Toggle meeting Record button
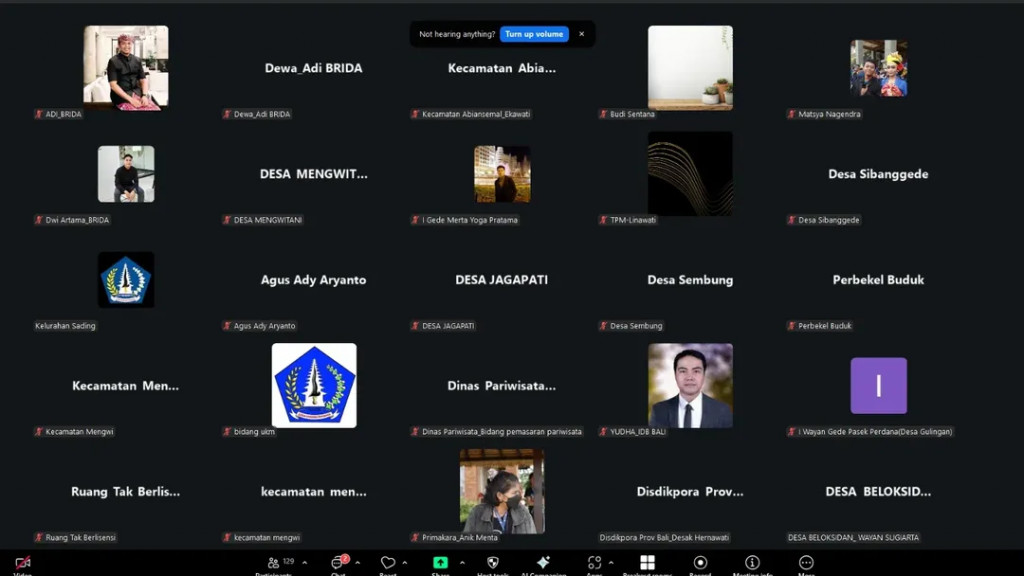This screenshot has height=576, width=1024. 700,564
